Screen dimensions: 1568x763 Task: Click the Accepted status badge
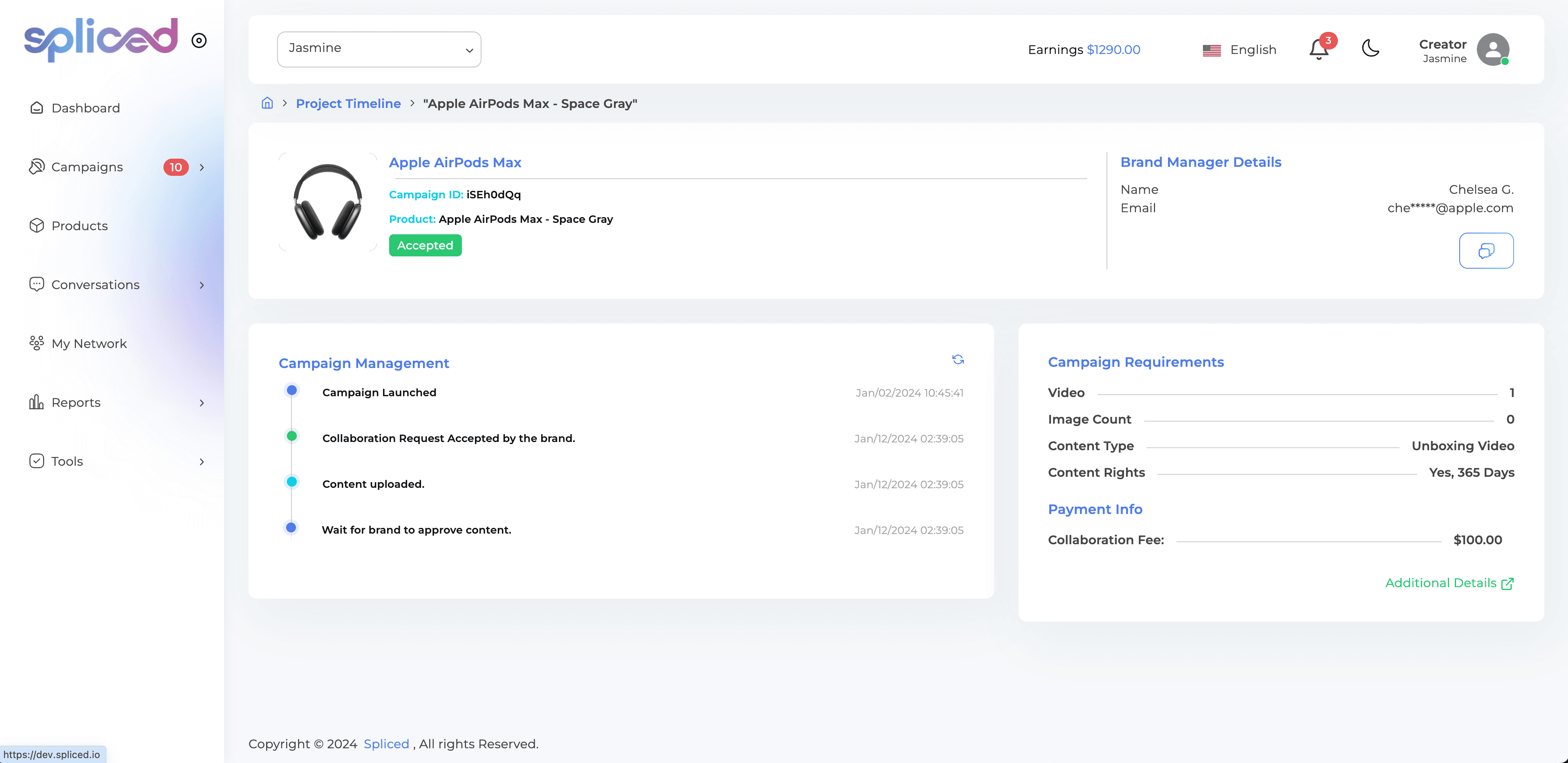(426, 245)
